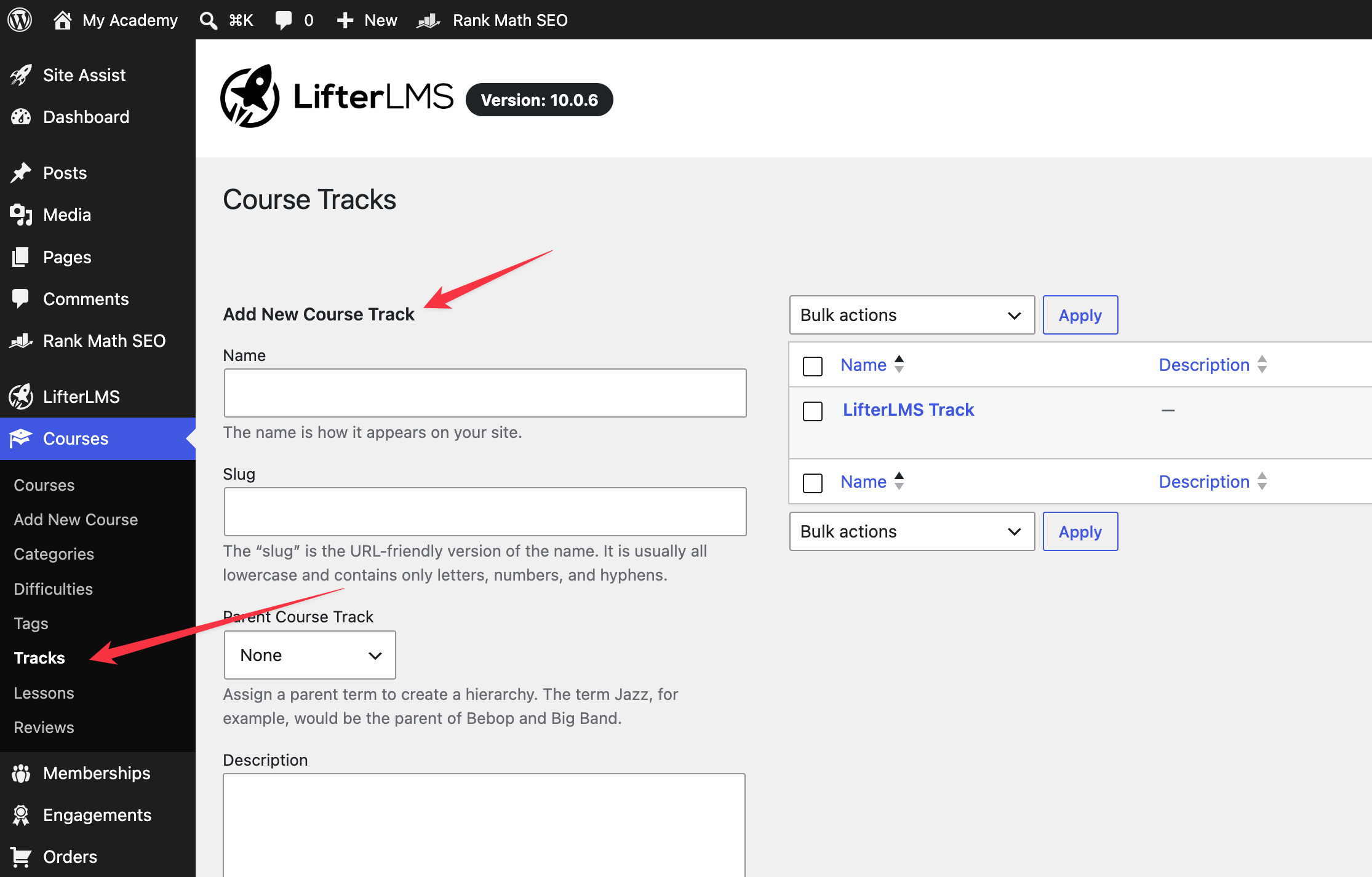Click the Media icon in sidebar
1372x877 pixels.
click(x=21, y=215)
